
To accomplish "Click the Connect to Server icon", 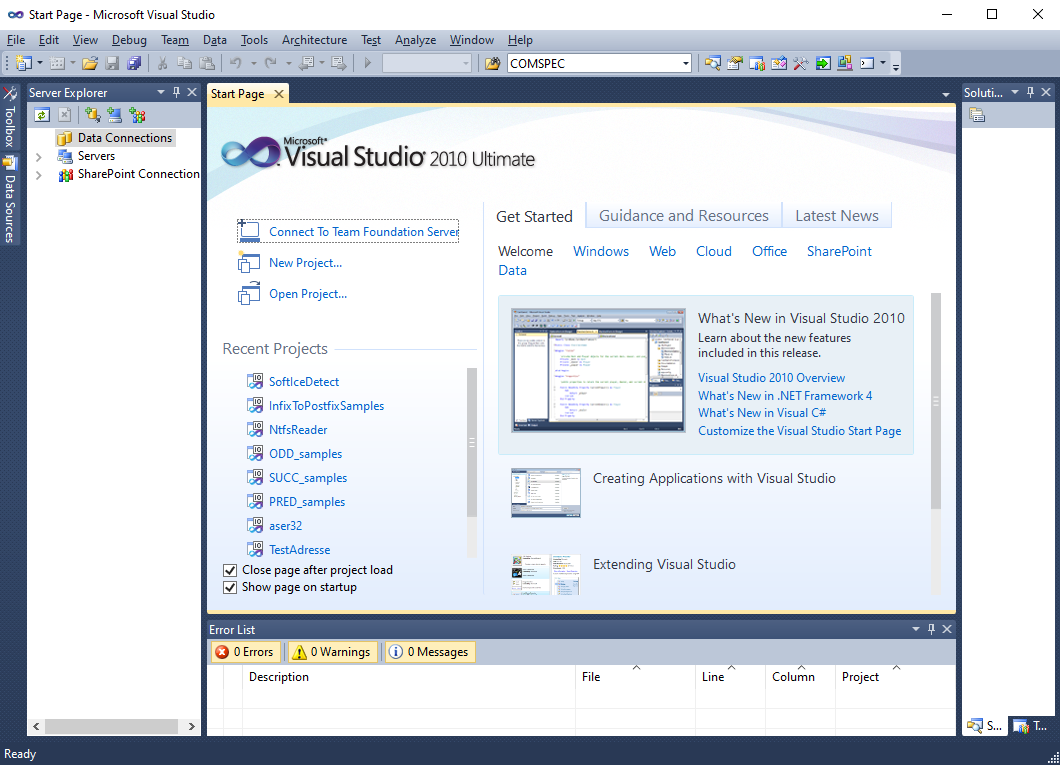I will [115, 115].
